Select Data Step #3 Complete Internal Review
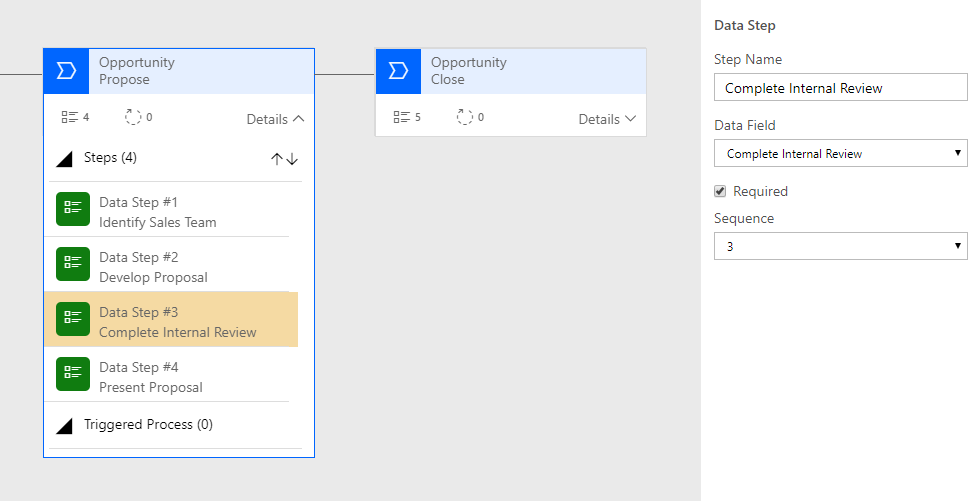The image size is (979, 501). [171, 319]
